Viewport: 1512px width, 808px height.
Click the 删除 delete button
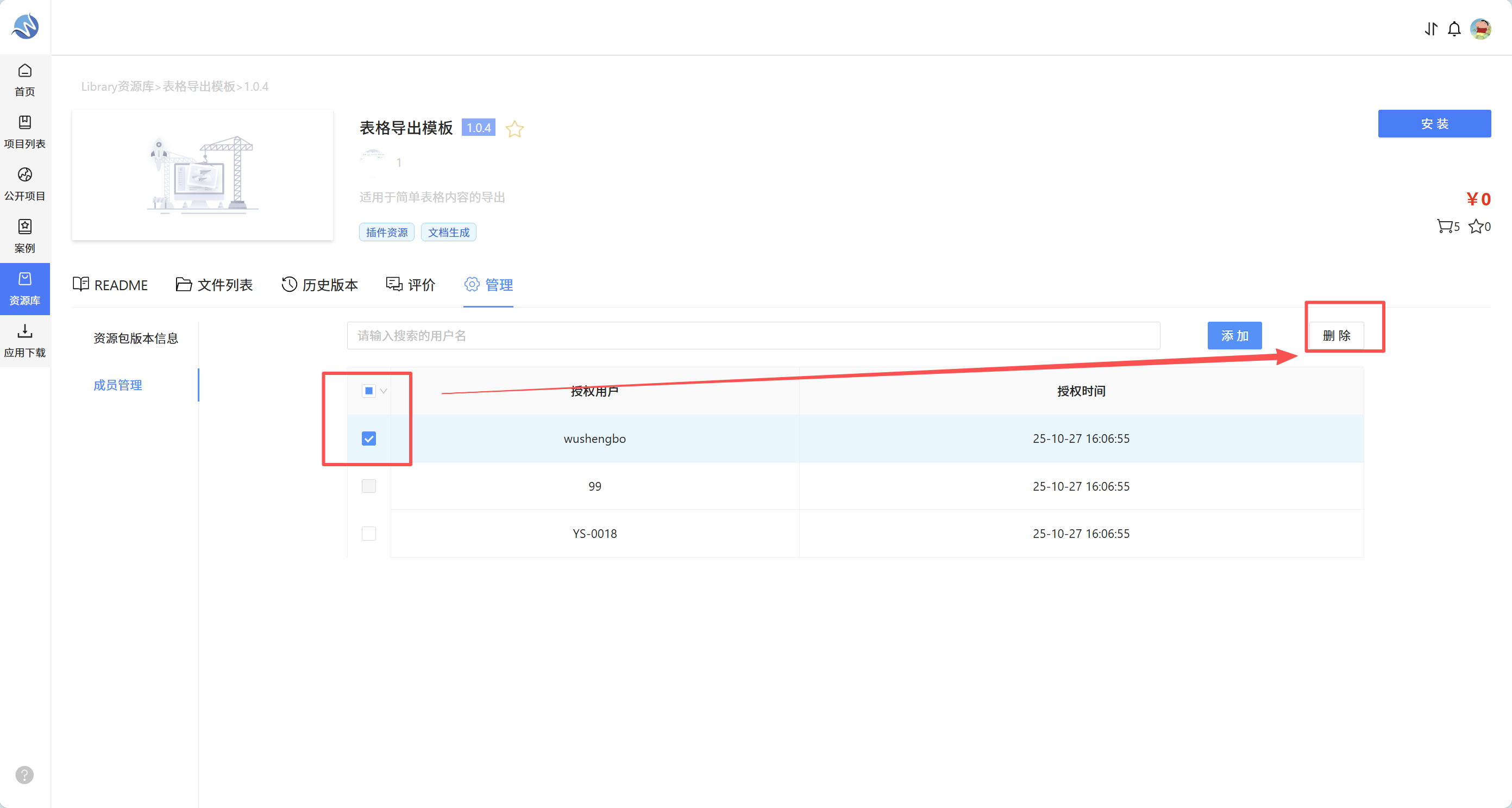pos(1337,336)
